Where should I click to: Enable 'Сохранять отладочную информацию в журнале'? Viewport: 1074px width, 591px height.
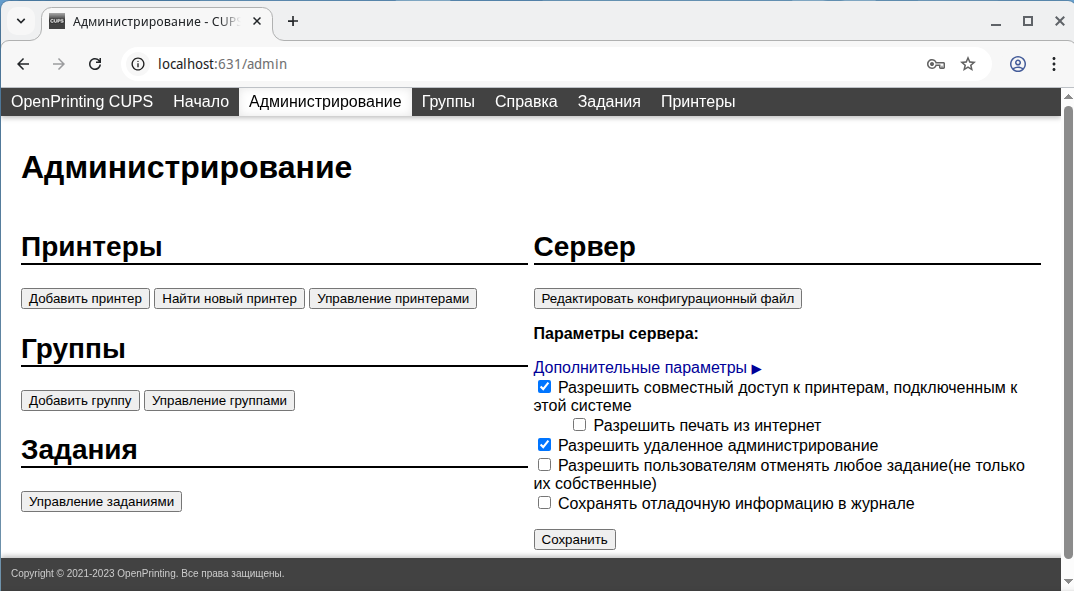point(545,503)
